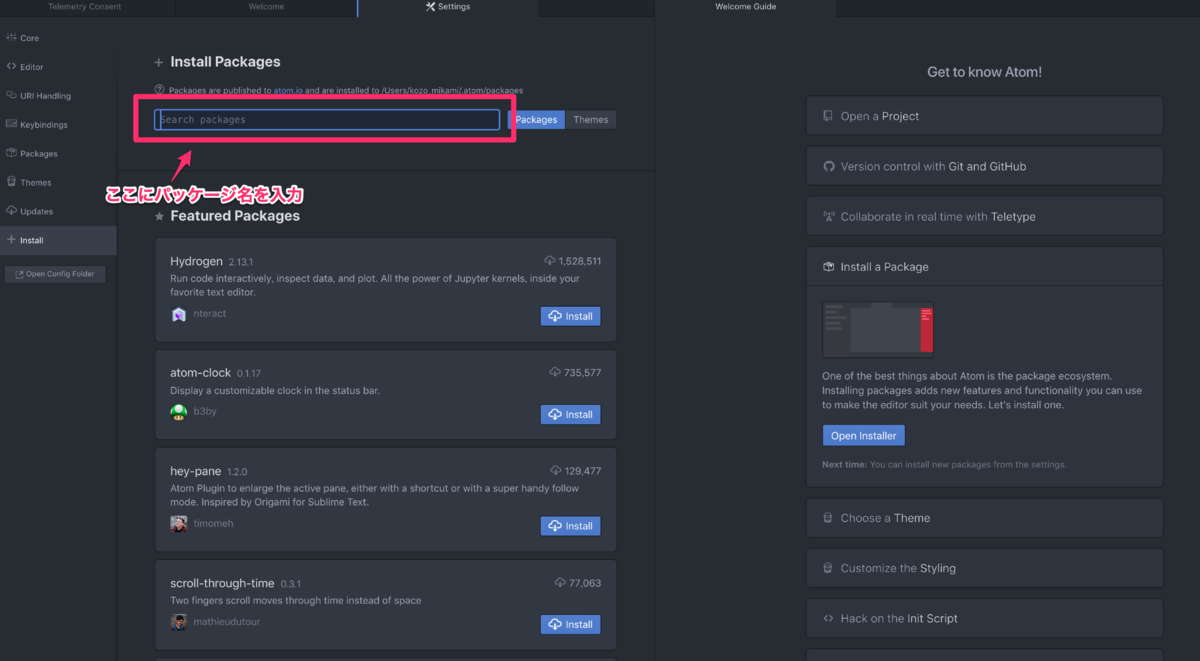
Task: Expand Collaborate in real time with Teletype
Action: pyautogui.click(x=984, y=216)
